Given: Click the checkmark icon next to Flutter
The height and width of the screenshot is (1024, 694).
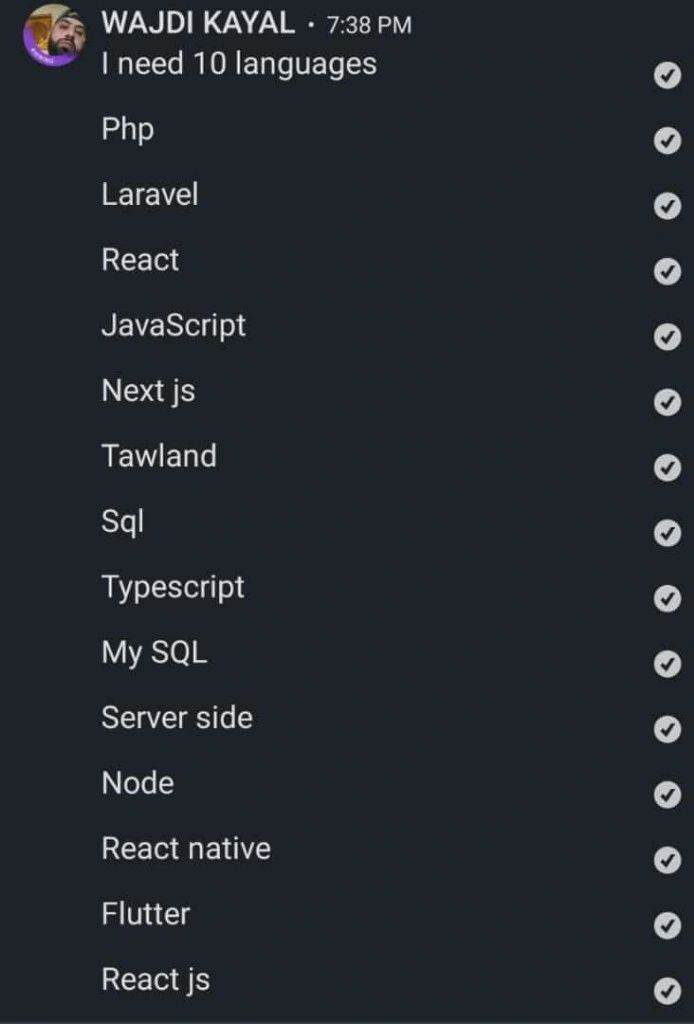Looking at the screenshot, I should pyautogui.click(x=667, y=925).
